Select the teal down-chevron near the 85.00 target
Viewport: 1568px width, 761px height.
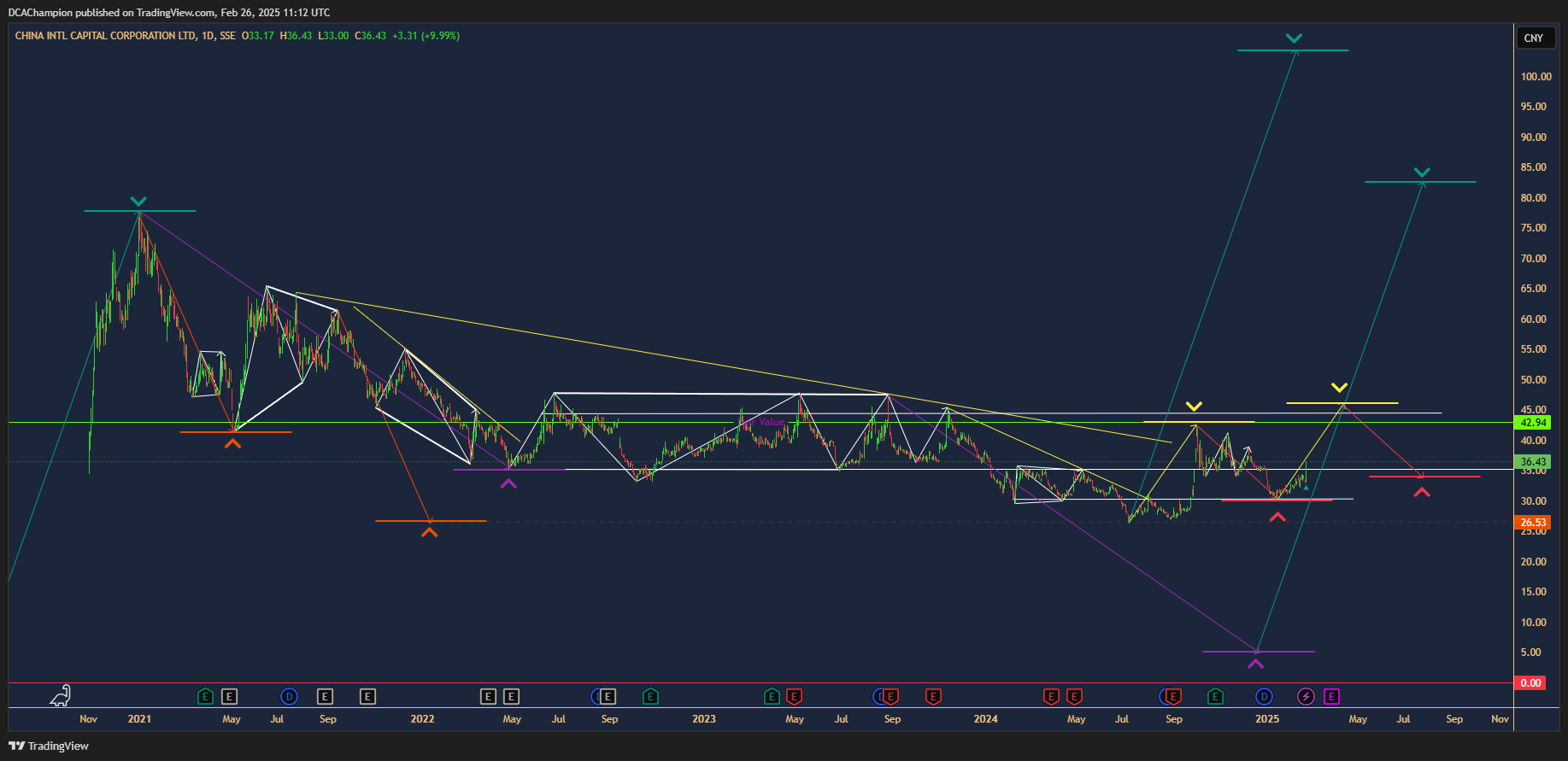[x=1422, y=173]
